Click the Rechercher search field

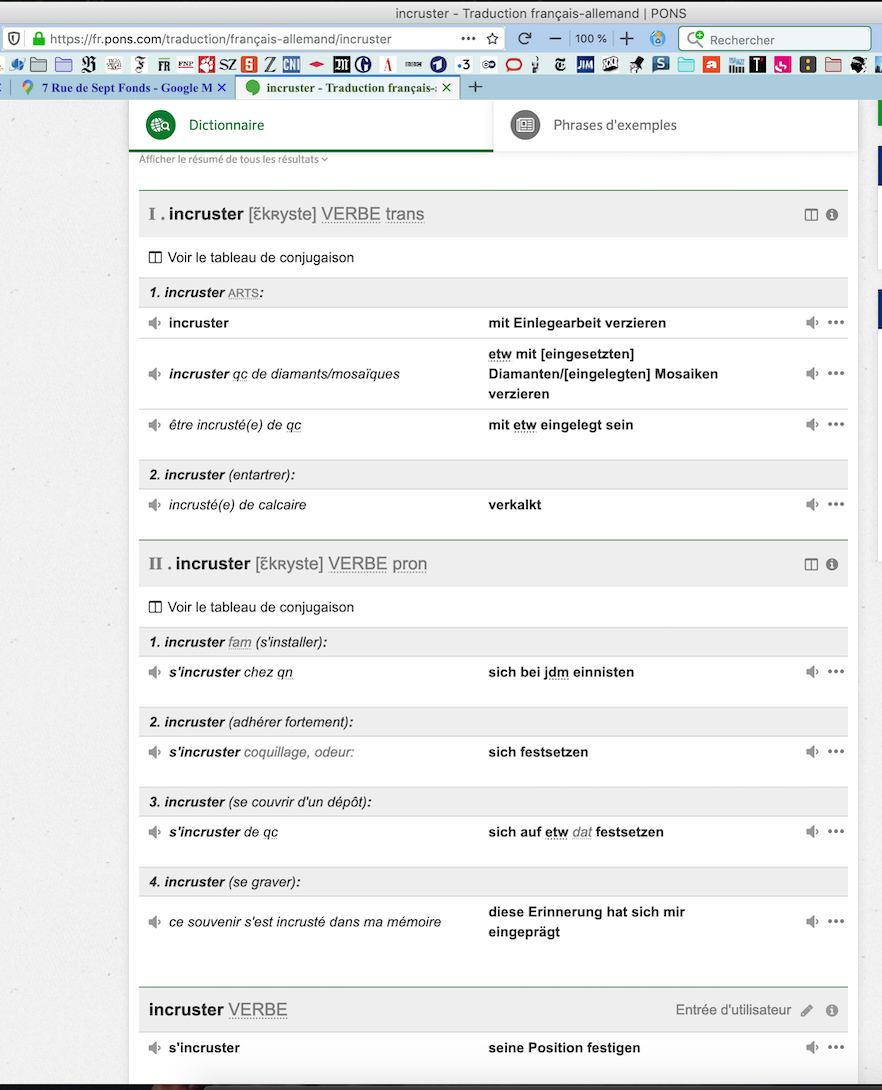pyautogui.click(x=775, y=39)
